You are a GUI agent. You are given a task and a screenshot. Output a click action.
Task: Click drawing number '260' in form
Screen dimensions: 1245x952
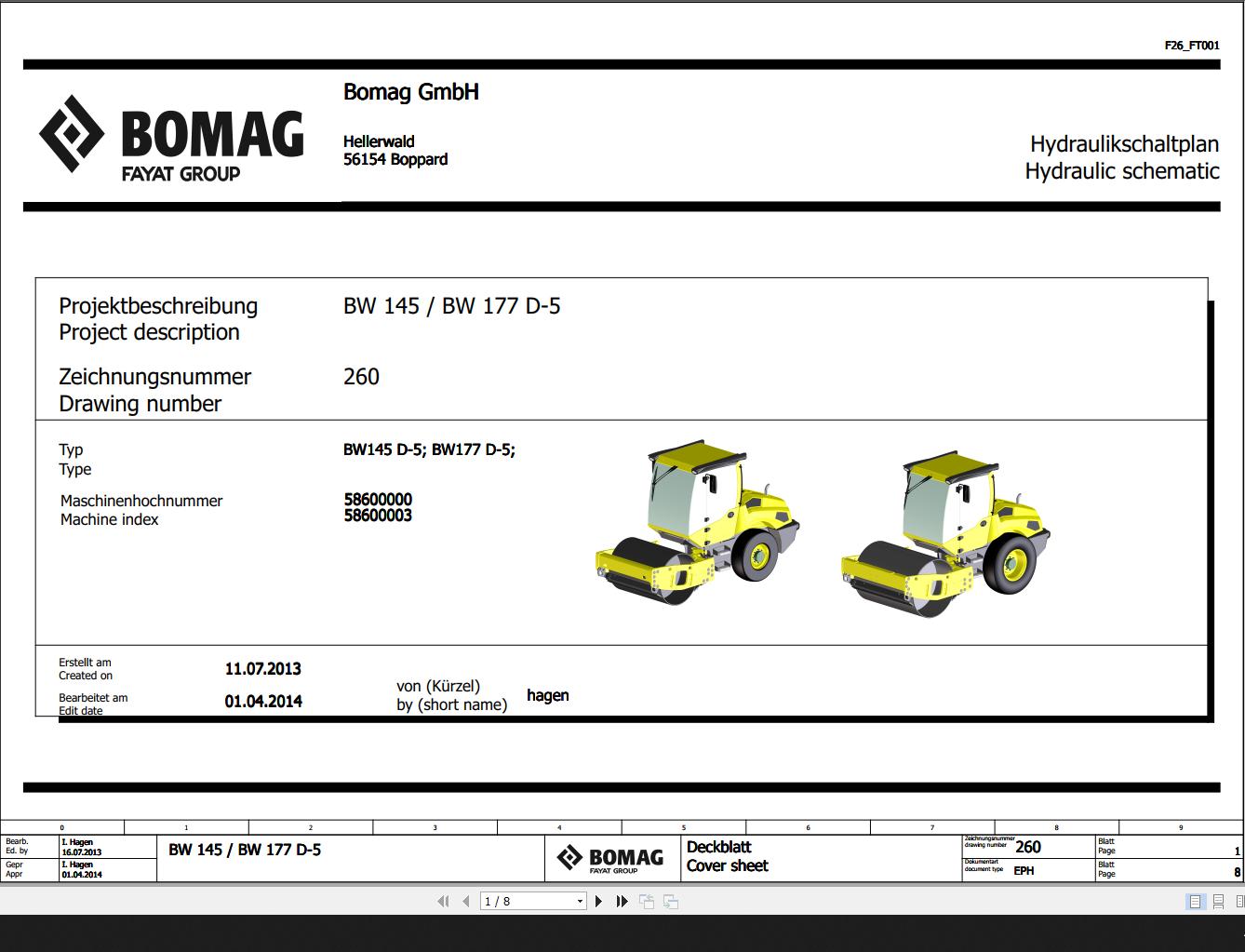pyautogui.click(x=361, y=377)
